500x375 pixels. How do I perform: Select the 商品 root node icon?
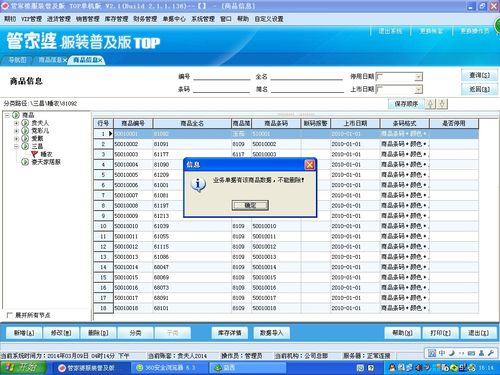[16, 115]
